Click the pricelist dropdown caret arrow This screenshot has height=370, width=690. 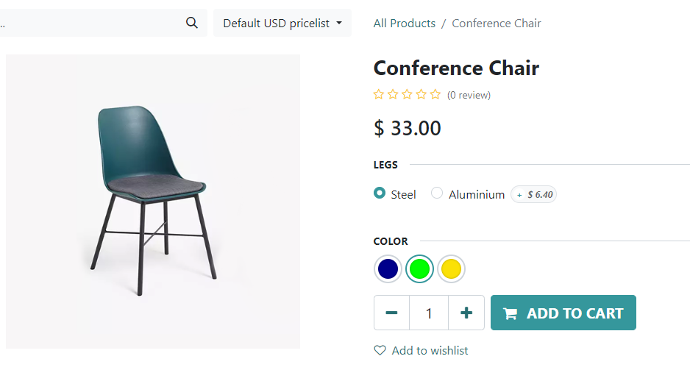[x=339, y=23]
